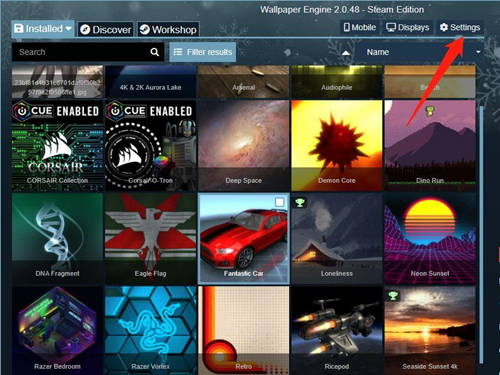Select the 4K & 2K Aurora Lake wallpaper

(x=150, y=82)
